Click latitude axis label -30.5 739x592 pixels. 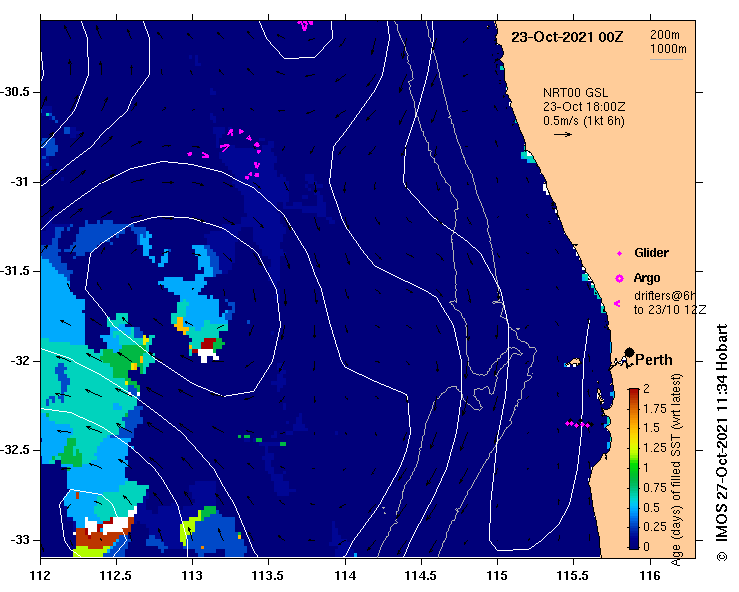(x=15, y=92)
